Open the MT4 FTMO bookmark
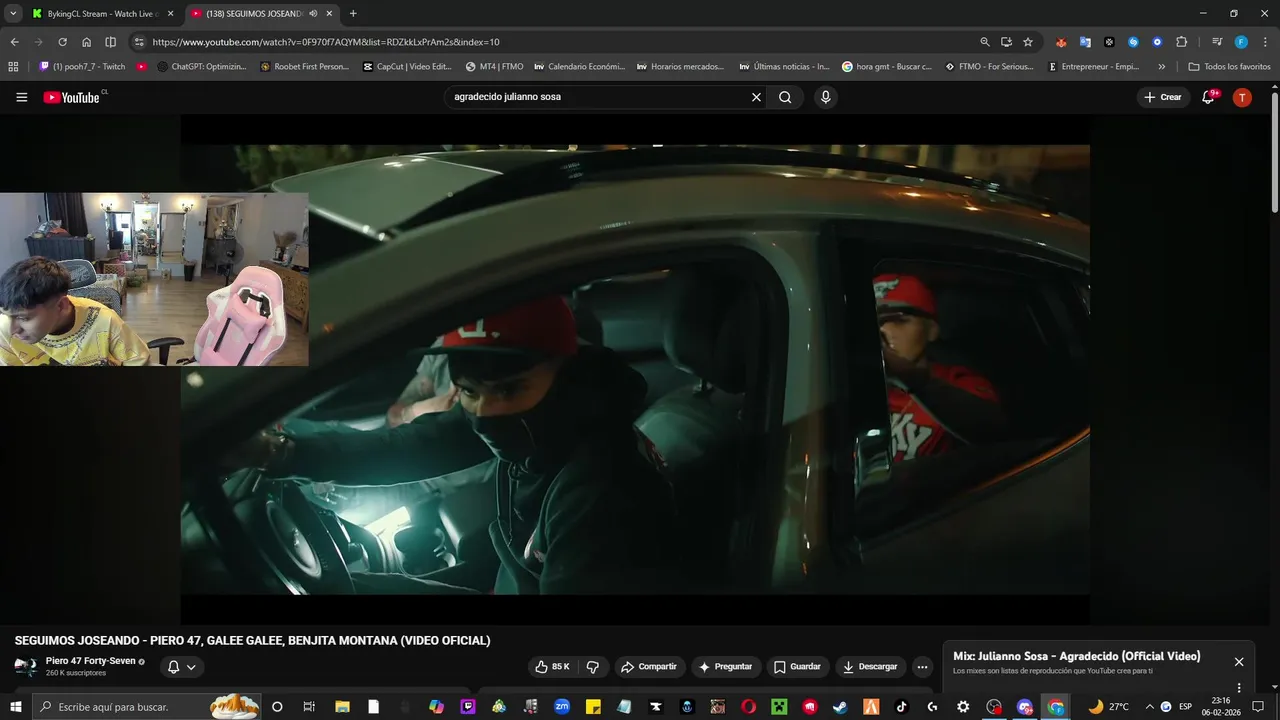Viewport: 1280px width, 720px height. point(494,67)
